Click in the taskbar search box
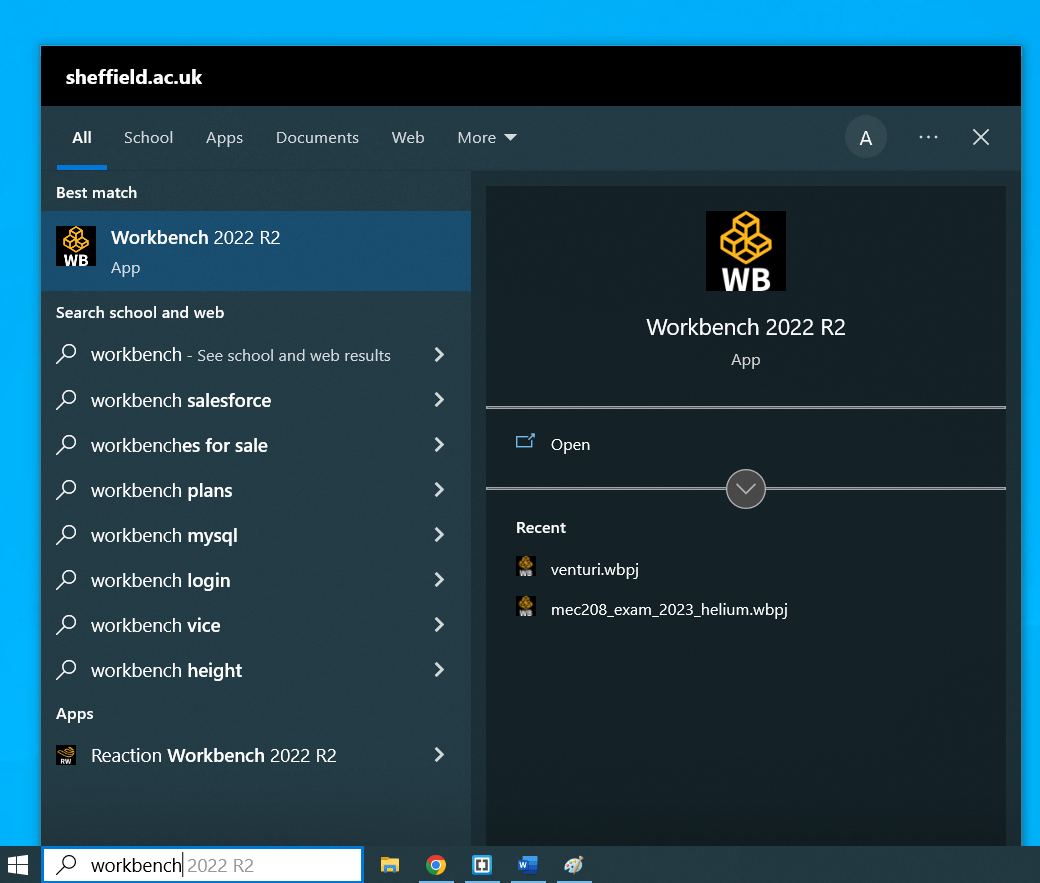The height and width of the screenshot is (883, 1040). tap(203, 865)
